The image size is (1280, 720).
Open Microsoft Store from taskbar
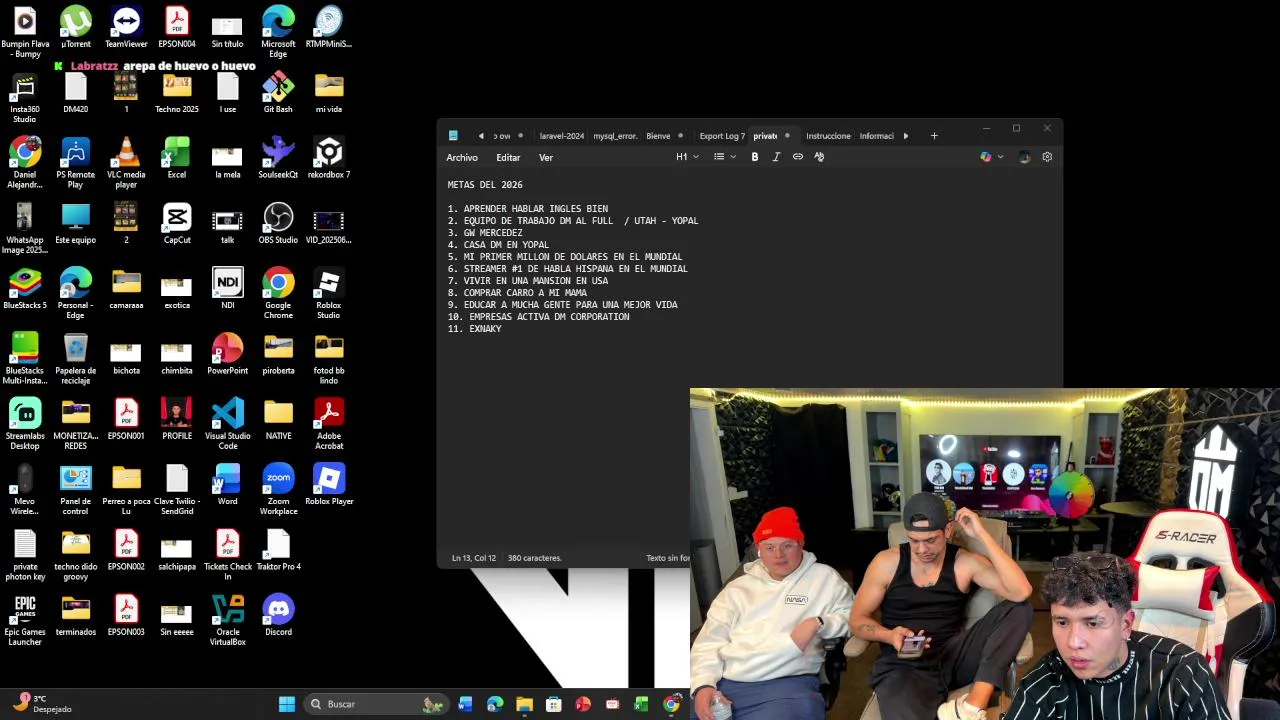(554, 704)
